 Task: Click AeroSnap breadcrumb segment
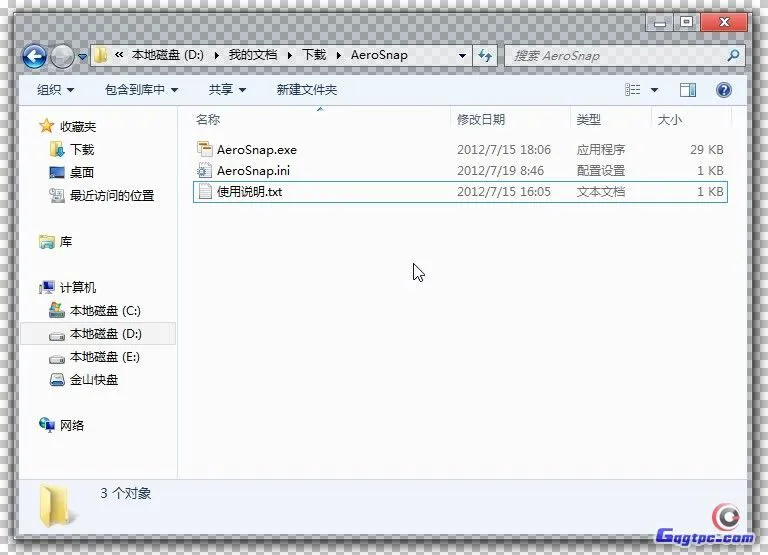(379, 55)
